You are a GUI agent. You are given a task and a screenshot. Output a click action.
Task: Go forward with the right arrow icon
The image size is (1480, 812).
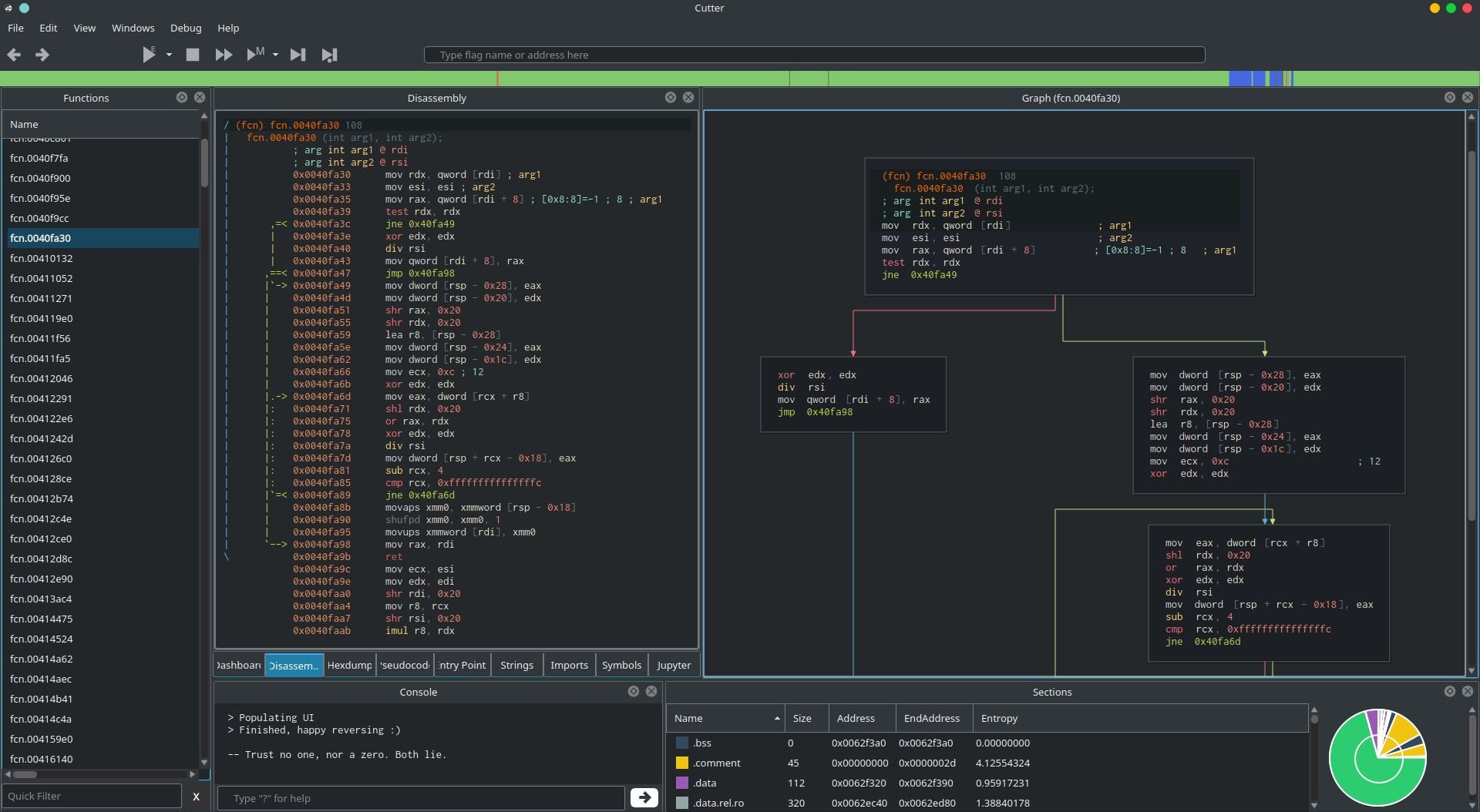42,55
